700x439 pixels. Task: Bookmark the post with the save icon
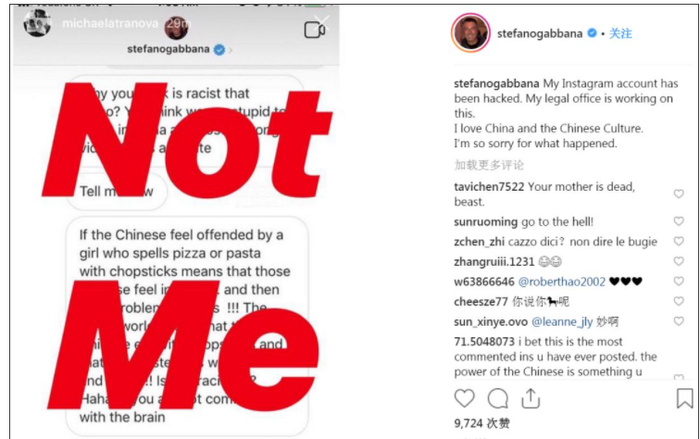[685, 399]
